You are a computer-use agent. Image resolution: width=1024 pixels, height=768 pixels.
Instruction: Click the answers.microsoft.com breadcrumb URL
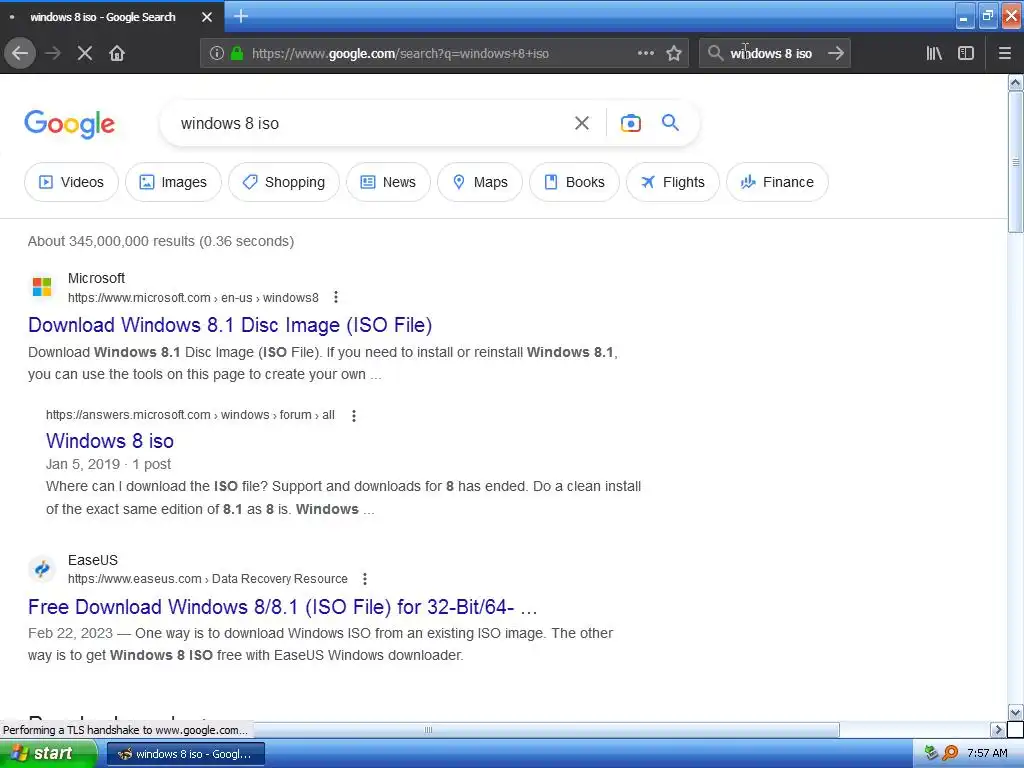pos(190,415)
